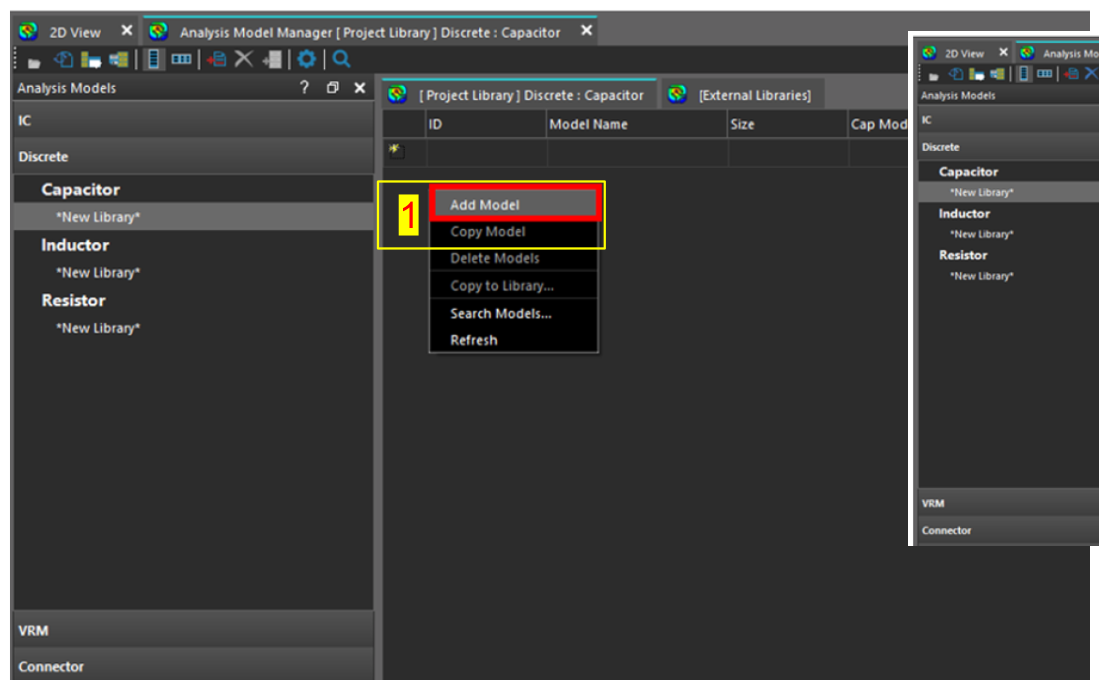Expand the IC section in Analysis Models
This screenshot has height=689, width=1099.
coord(193,121)
